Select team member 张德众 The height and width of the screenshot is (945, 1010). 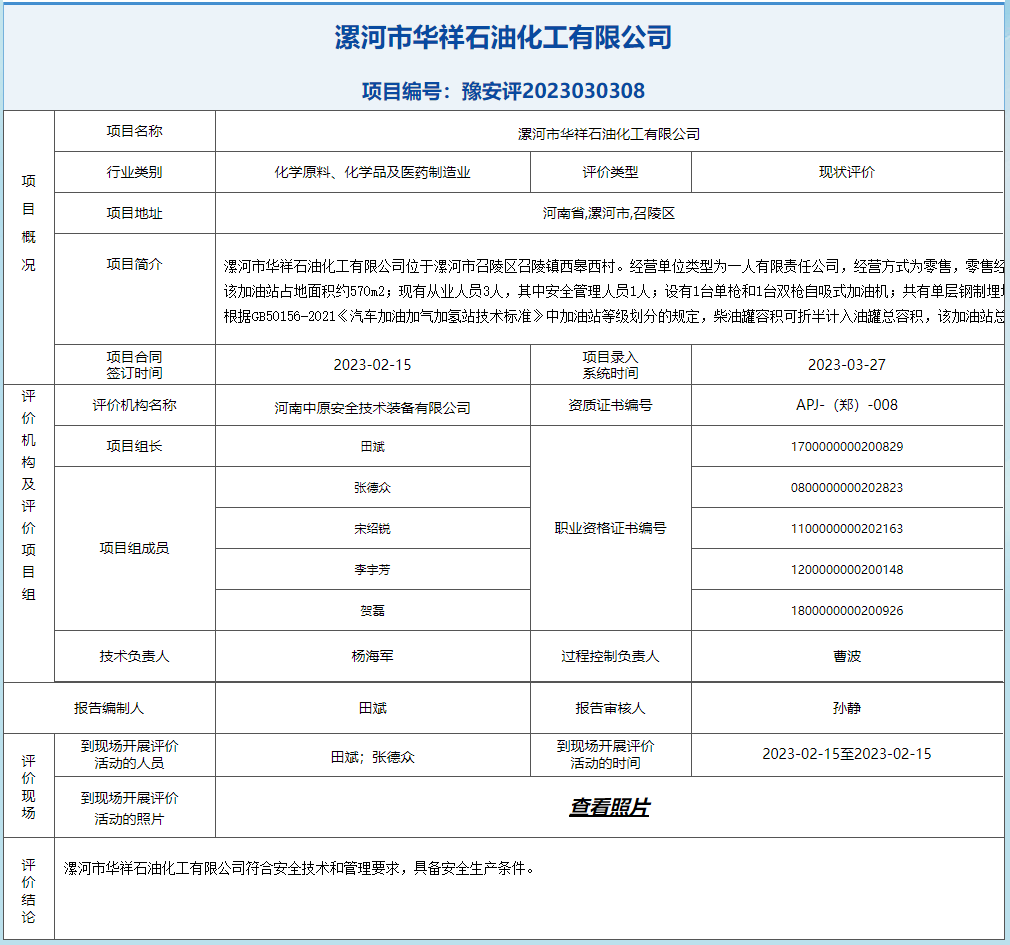pyautogui.click(x=372, y=488)
